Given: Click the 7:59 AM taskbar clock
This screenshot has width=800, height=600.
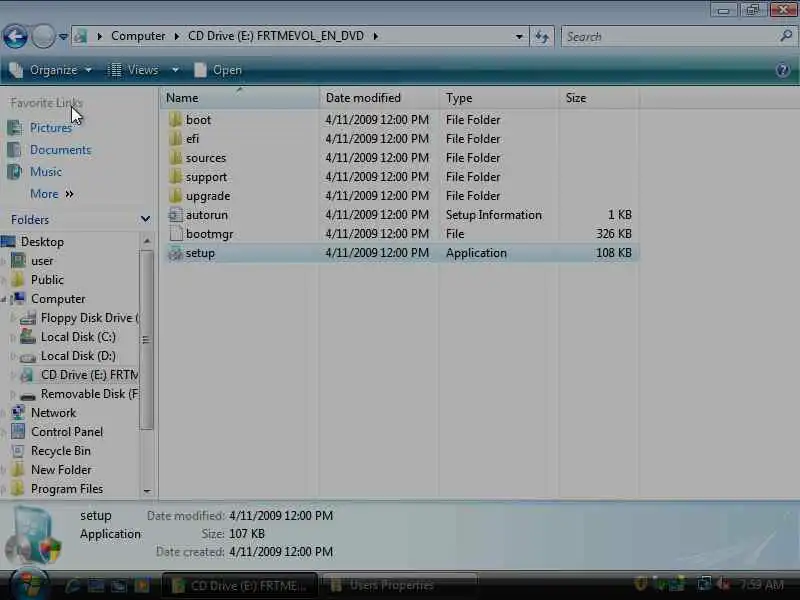Looking at the screenshot, I should click(x=761, y=585).
